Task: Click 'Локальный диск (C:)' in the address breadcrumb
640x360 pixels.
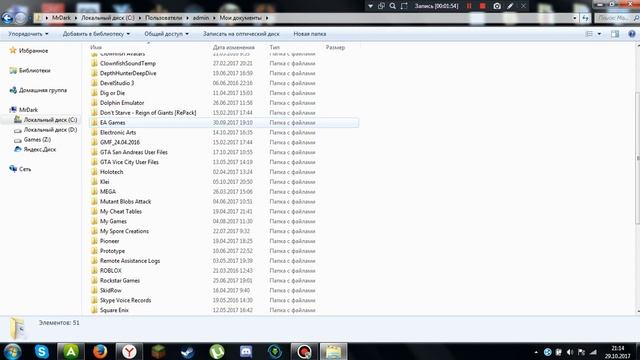Action: coord(107,18)
